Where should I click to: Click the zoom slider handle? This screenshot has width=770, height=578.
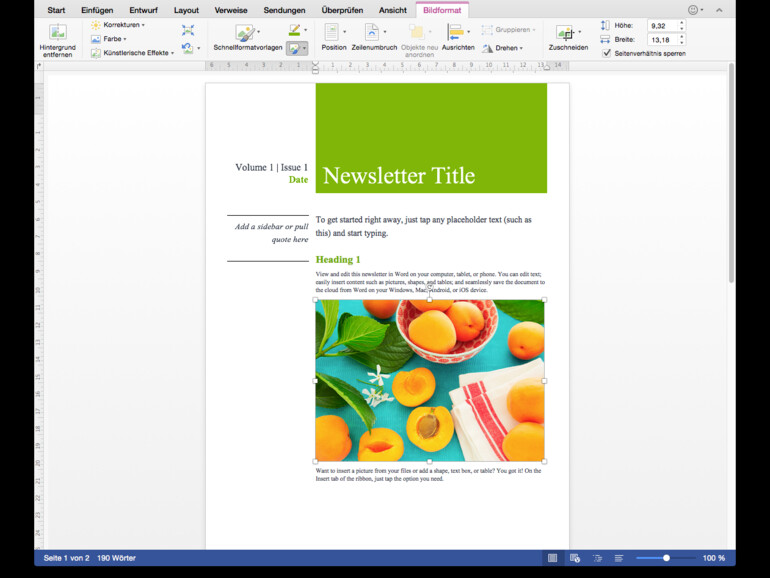click(666, 558)
